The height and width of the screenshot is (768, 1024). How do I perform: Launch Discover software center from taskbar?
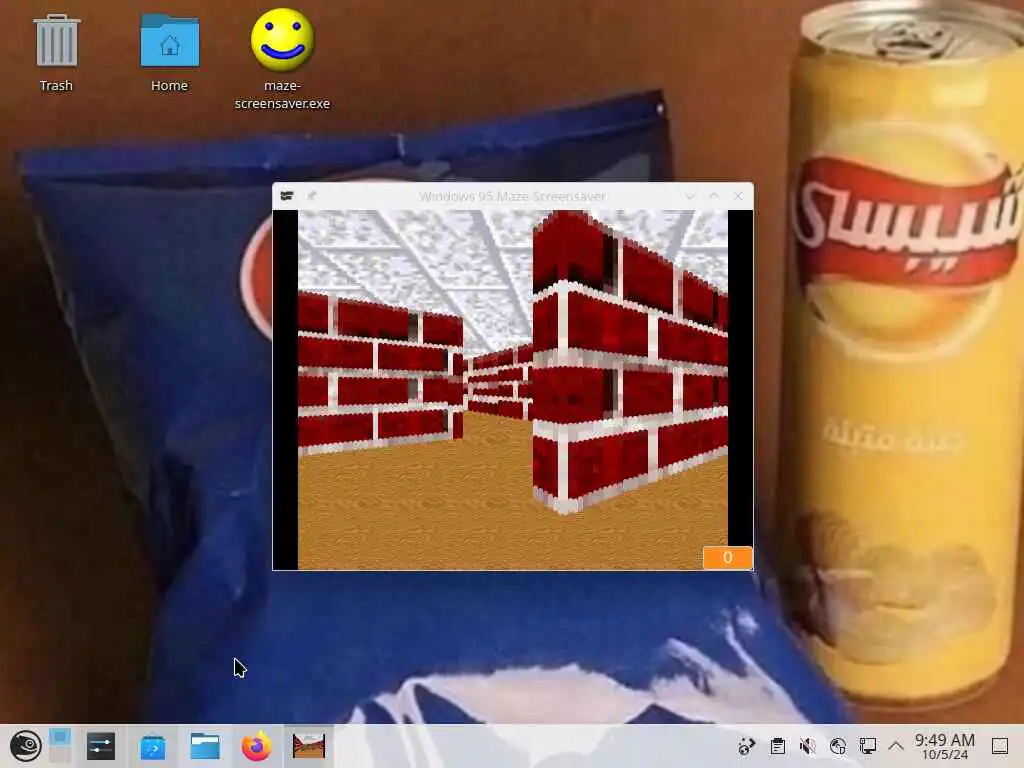(153, 746)
